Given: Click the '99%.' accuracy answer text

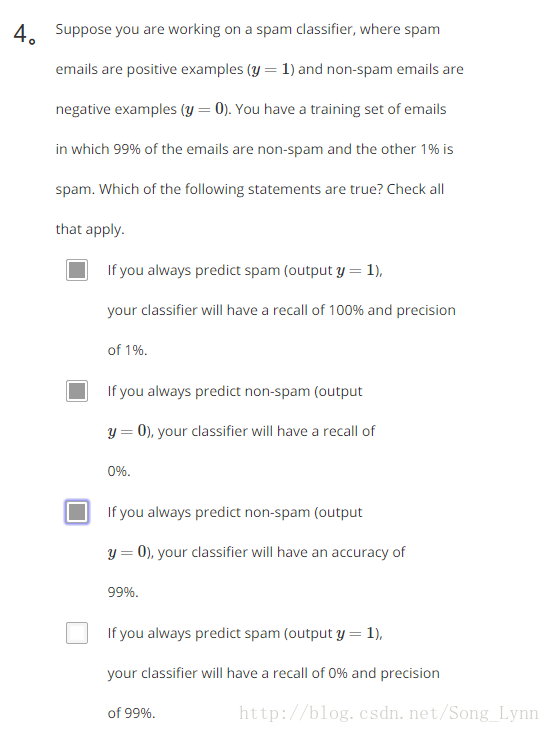Looking at the screenshot, I should point(123,592).
